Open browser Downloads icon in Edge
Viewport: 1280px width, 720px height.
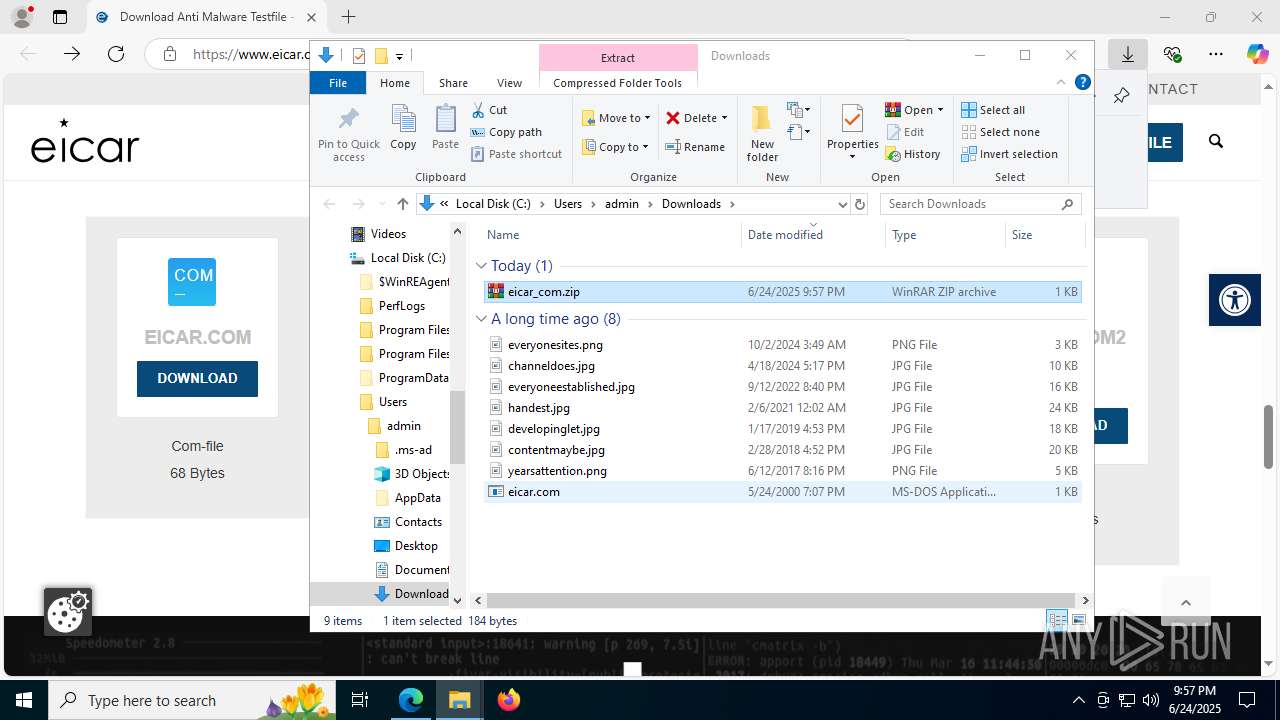point(1128,55)
